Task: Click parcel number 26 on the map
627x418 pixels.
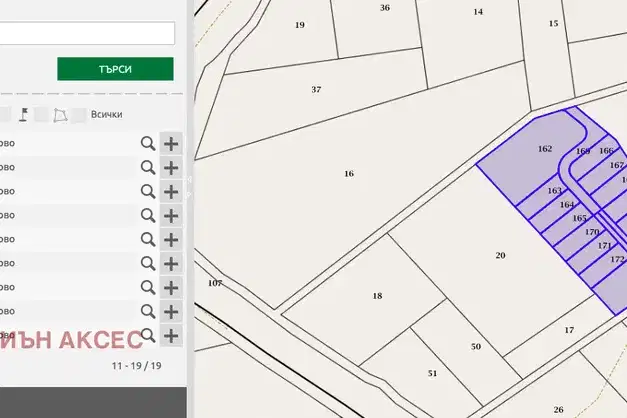Action: pyautogui.click(x=559, y=410)
